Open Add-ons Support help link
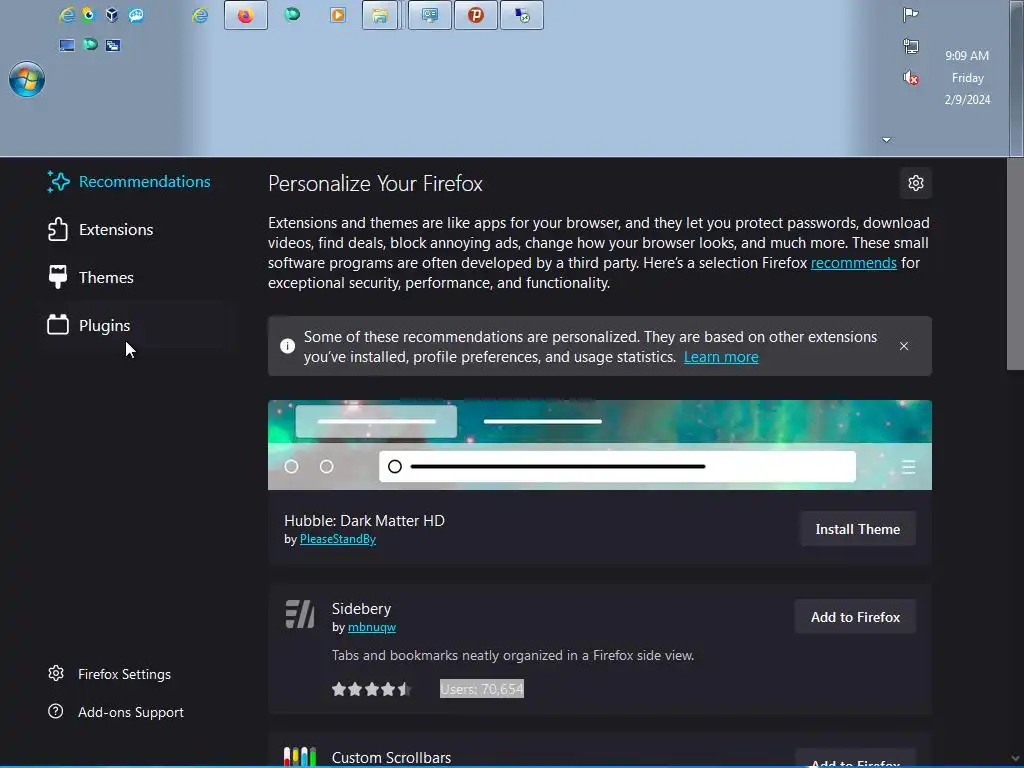Image resolution: width=1024 pixels, height=768 pixels. click(116, 712)
